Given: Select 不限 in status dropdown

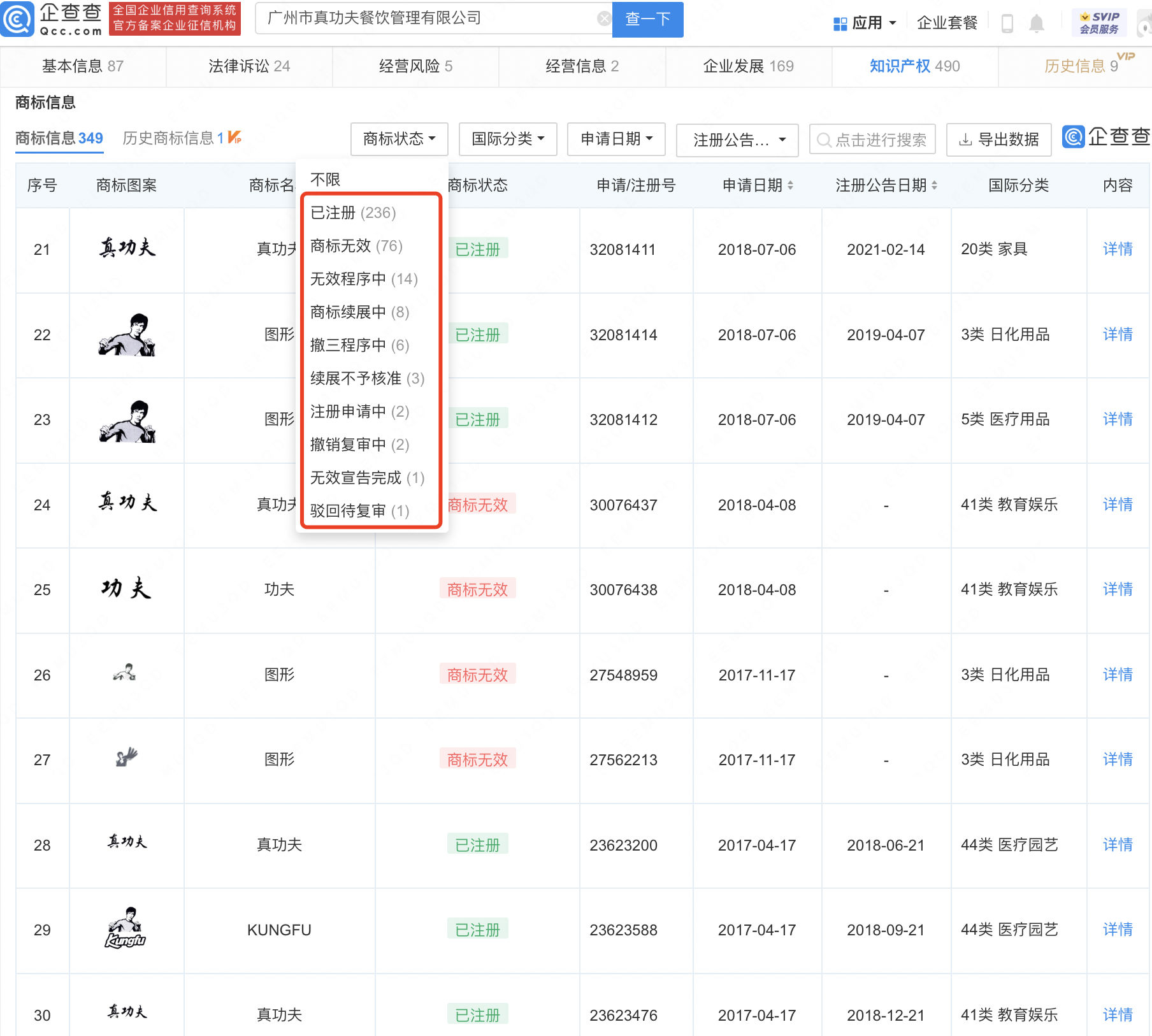Looking at the screenshot, I should point(326,180).
